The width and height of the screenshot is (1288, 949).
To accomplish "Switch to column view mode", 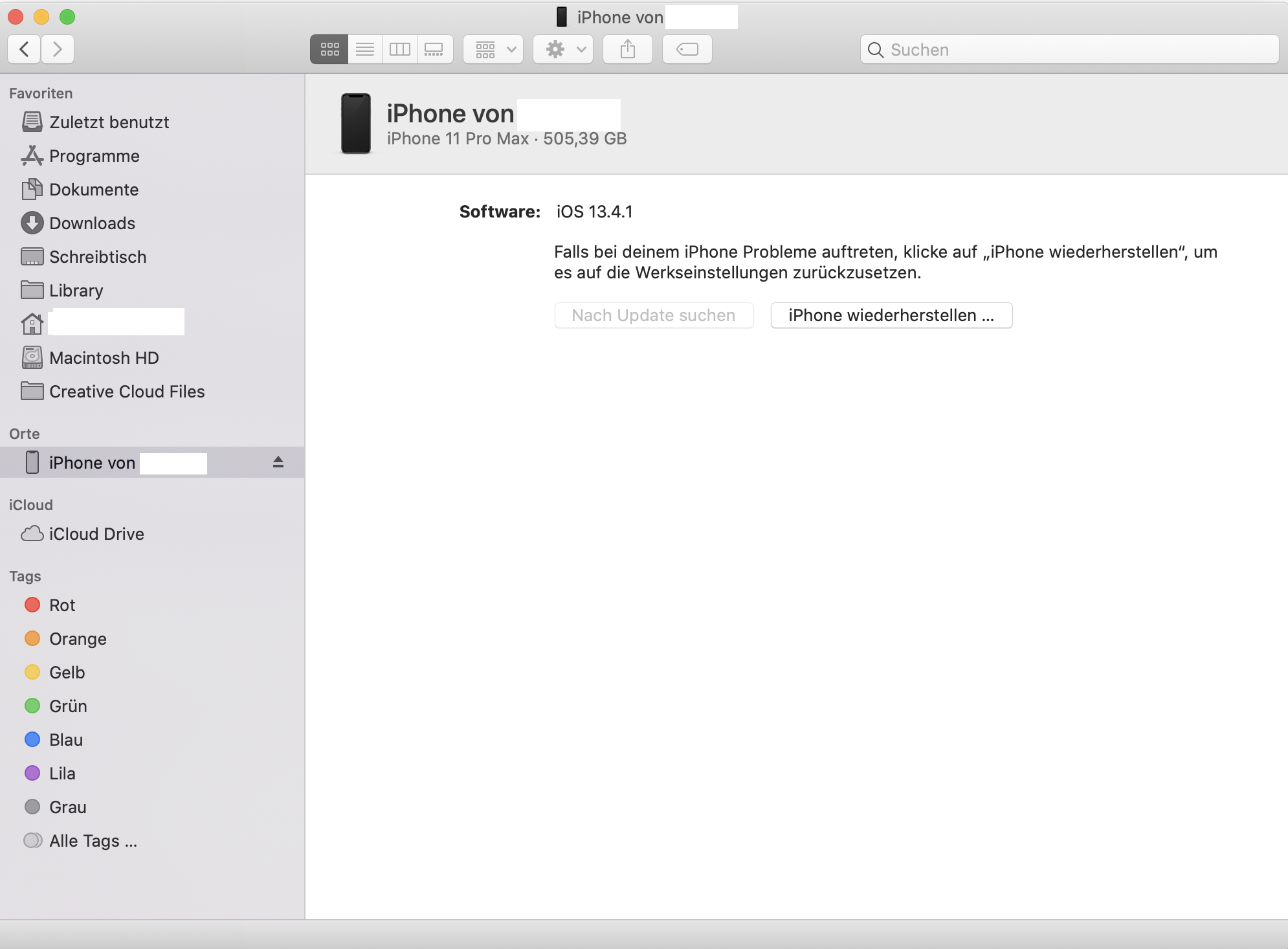I will pos(400,49).
